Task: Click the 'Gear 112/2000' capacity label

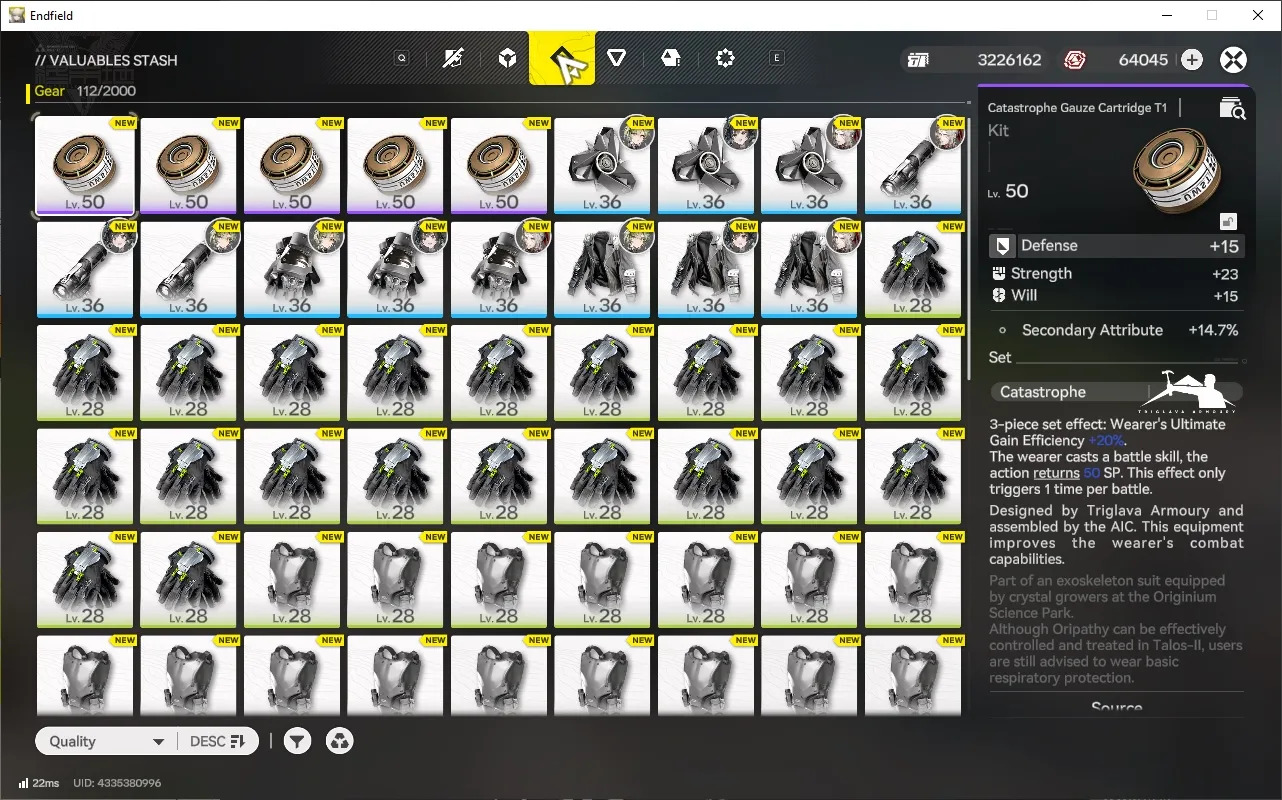Action: (x=85, y=91)
